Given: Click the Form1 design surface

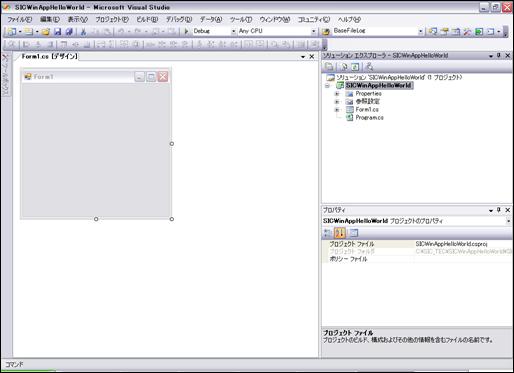Looking at the screenshot, I should click(96, 150).
